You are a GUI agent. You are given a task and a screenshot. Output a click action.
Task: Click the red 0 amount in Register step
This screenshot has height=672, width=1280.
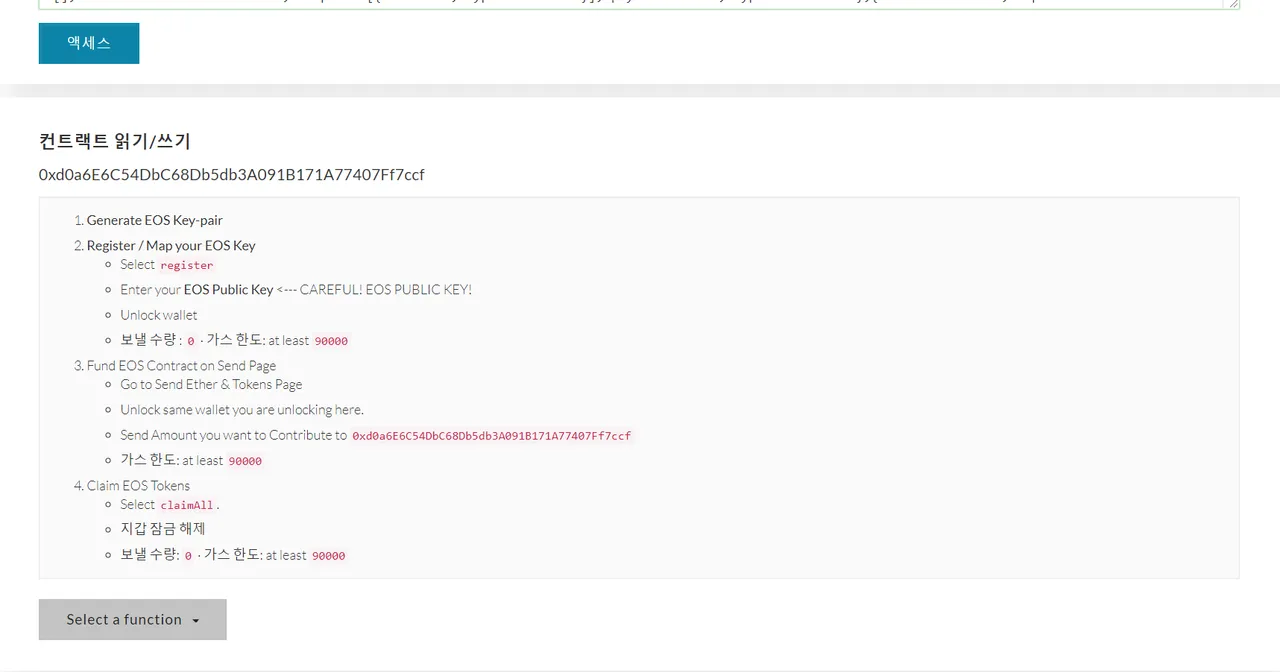(x=191, y=341)
